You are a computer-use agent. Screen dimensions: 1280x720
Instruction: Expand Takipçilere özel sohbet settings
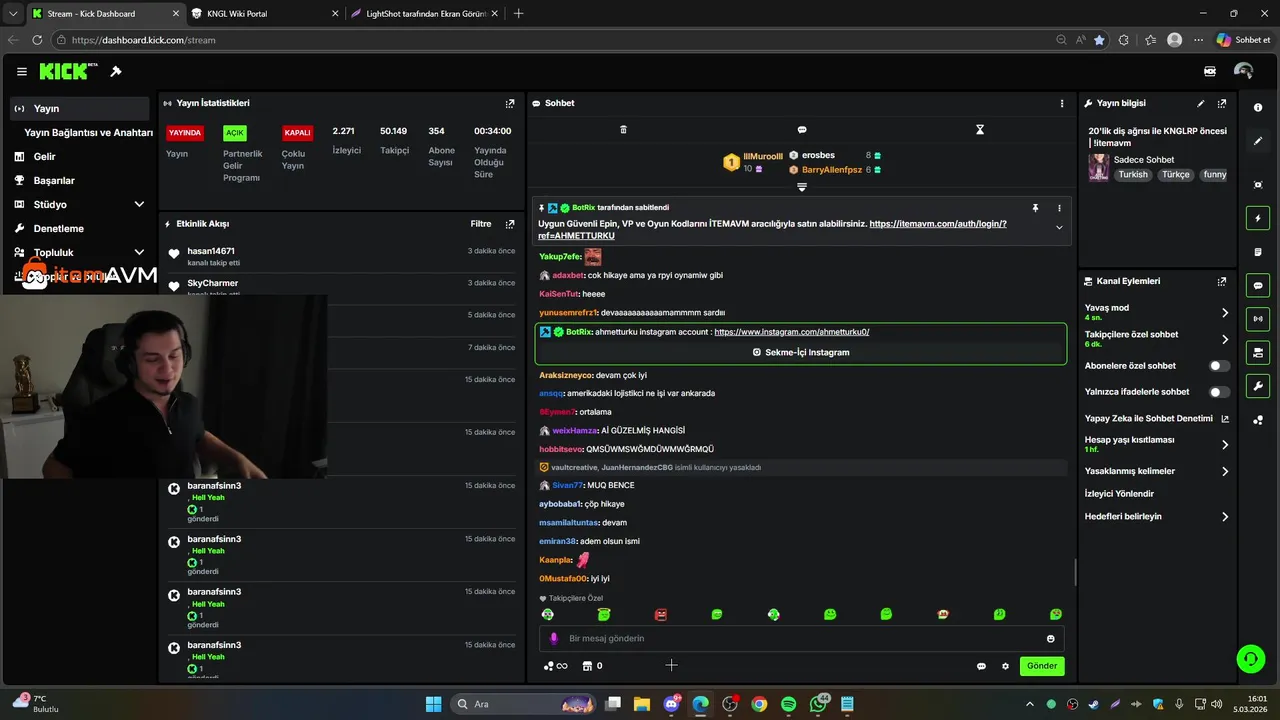point(1225,339)
